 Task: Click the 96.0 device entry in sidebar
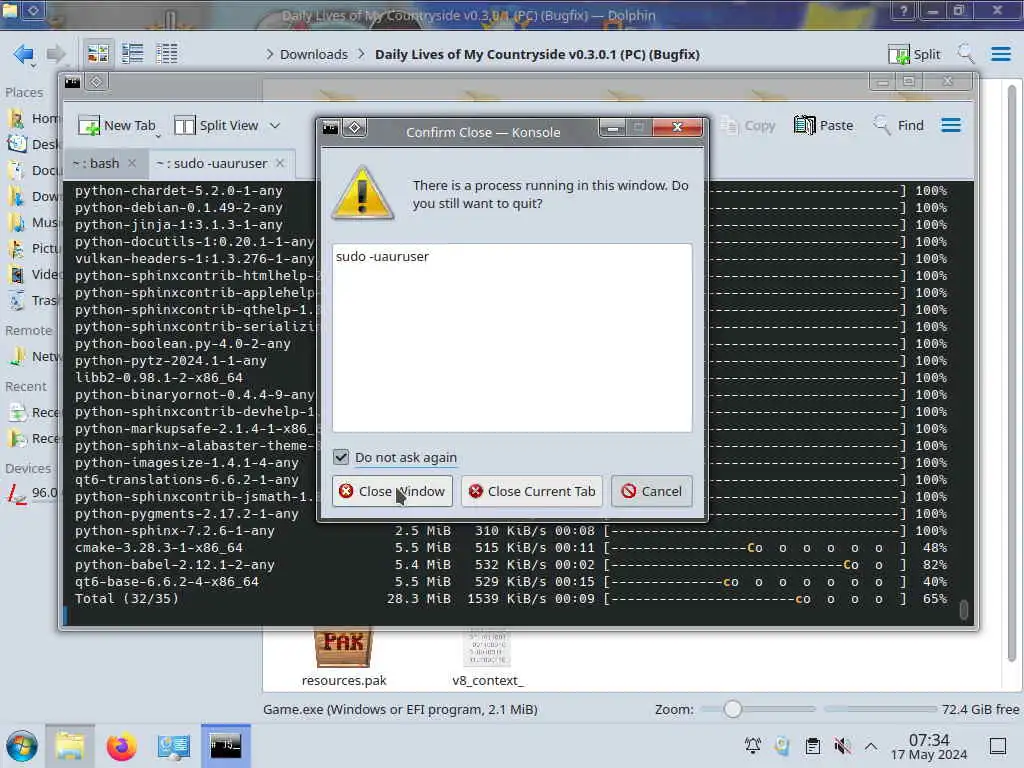33,494
